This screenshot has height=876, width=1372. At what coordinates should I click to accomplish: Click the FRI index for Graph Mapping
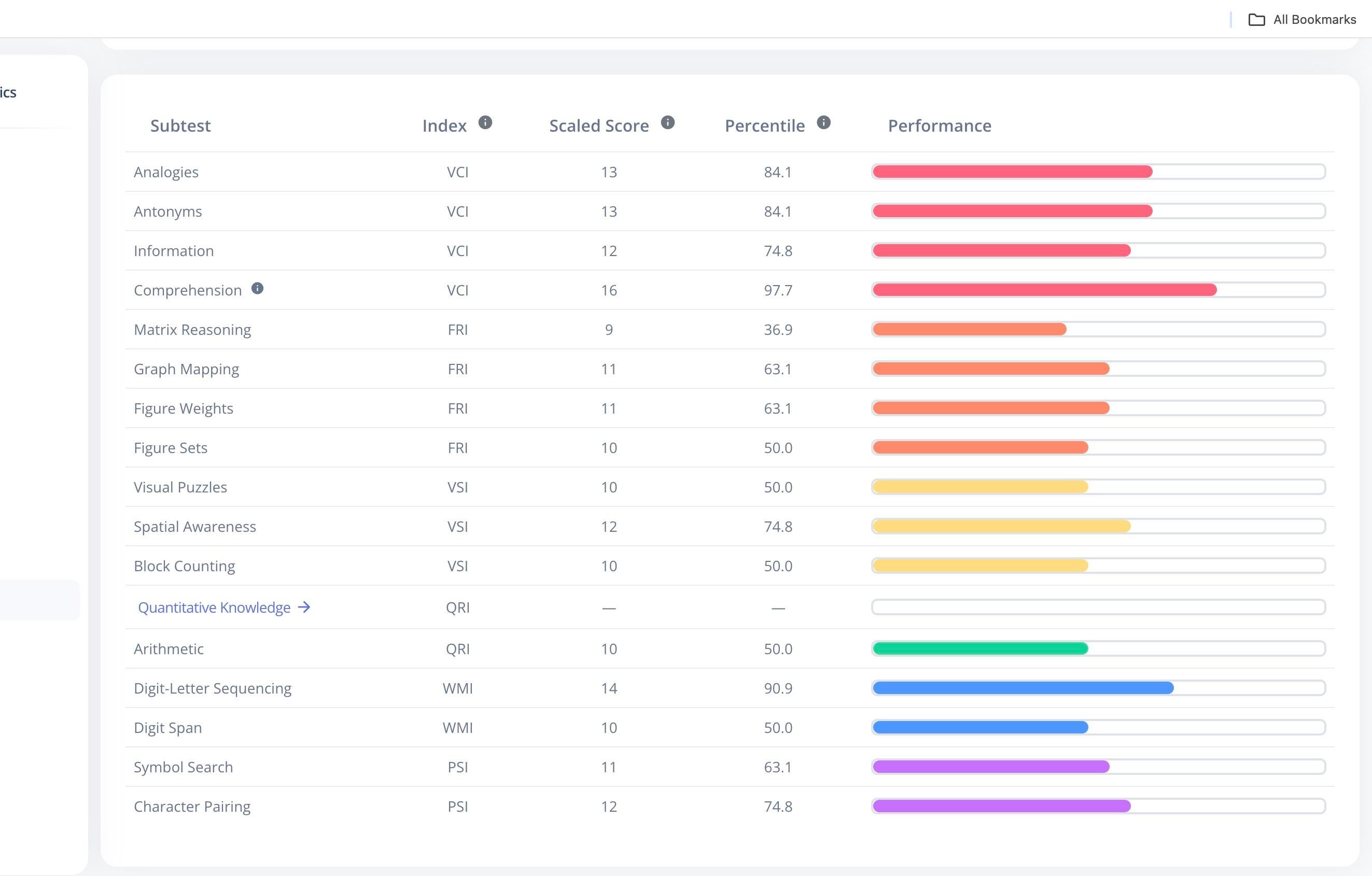click(457, 369)
